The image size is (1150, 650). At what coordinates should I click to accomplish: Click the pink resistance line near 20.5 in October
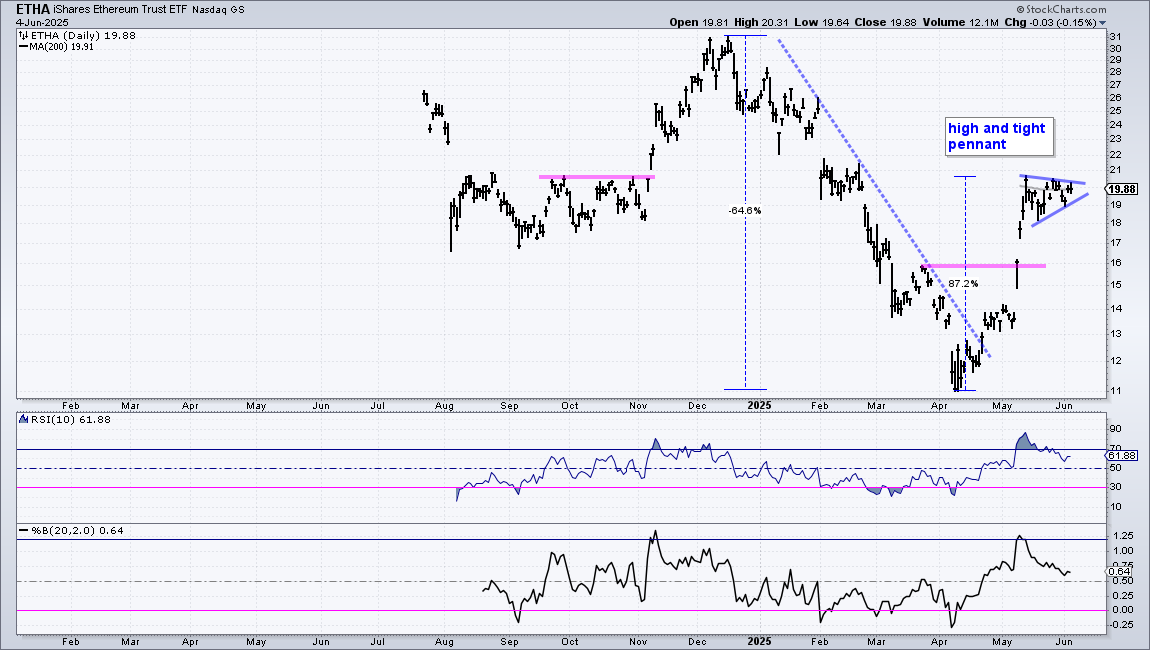coord(596,177)
